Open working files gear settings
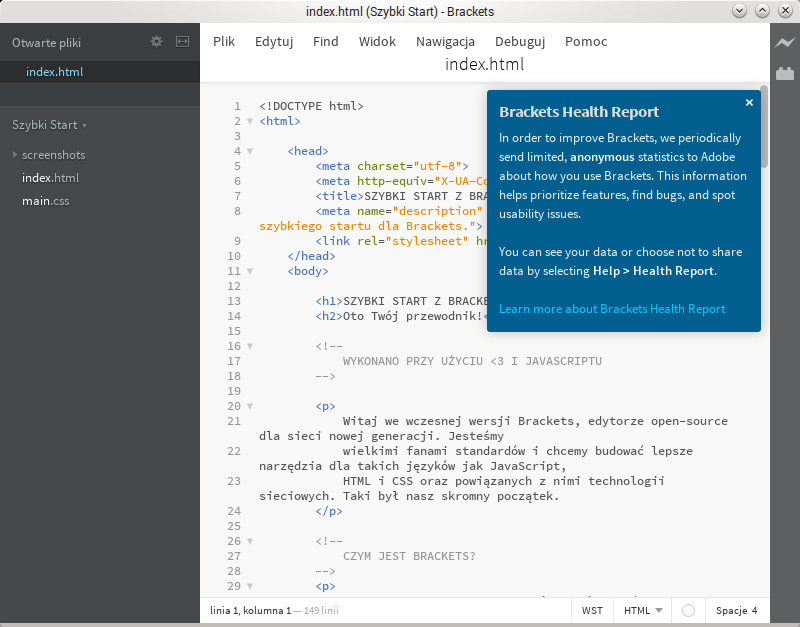Viewport: 800px width, 627px height. [x=157, y=42]
